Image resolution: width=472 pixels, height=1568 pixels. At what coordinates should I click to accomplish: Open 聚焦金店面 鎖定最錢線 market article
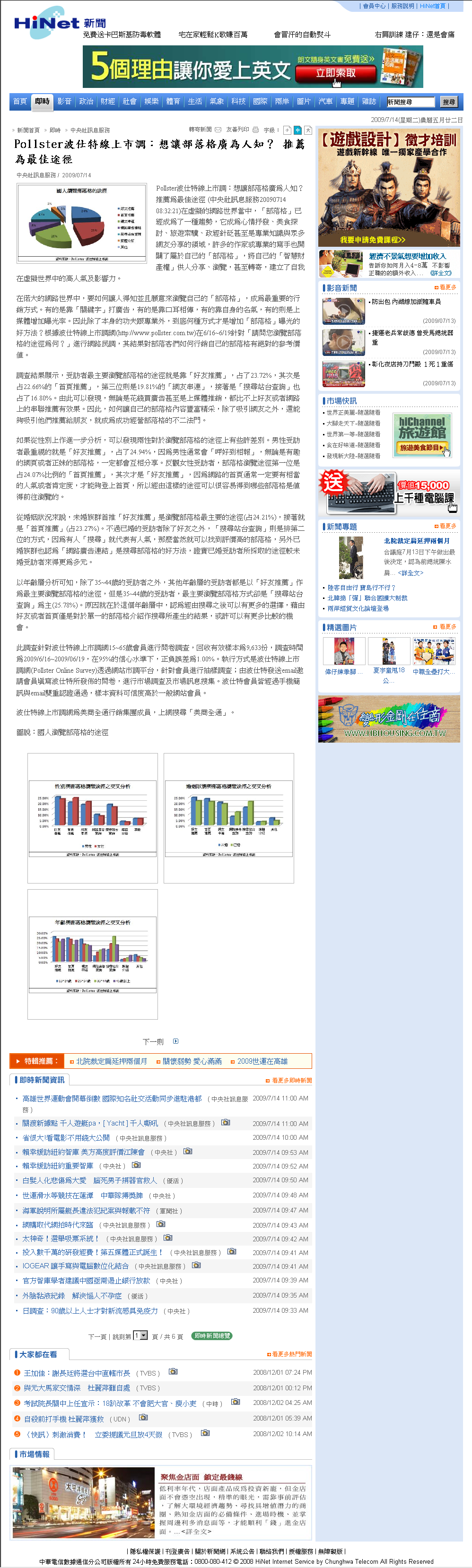coord(201,1477)
